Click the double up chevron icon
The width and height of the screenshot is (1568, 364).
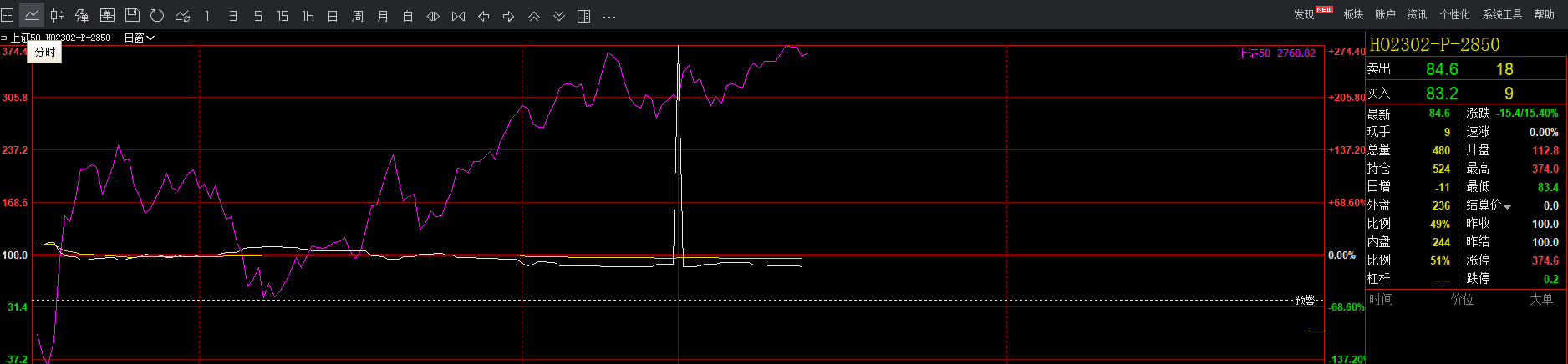(x=533, y=15)
